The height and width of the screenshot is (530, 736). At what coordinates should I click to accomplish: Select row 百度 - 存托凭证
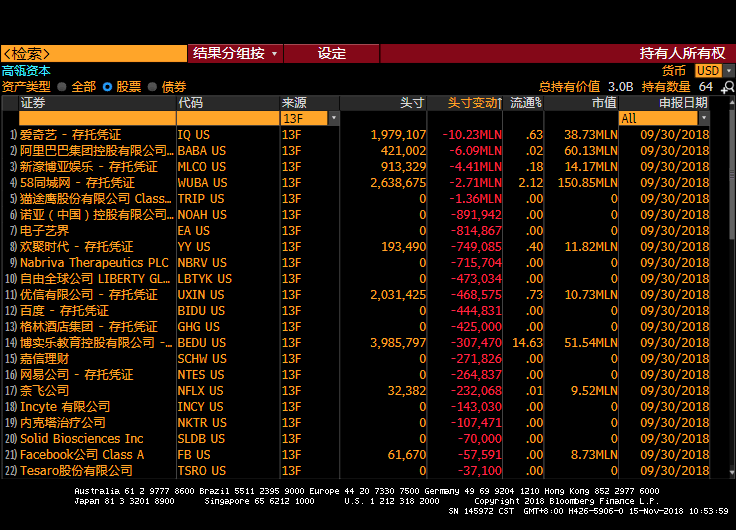click(x=356, y=311)
